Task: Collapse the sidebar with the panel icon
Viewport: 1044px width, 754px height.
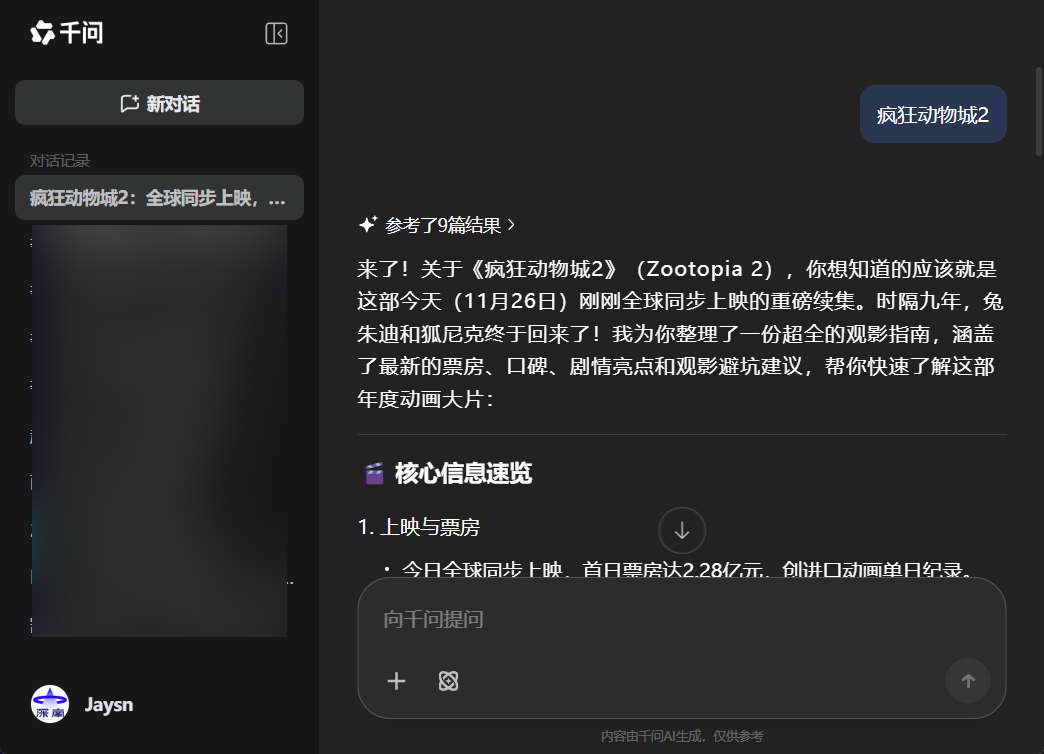Action: click(x=275, y=33)
